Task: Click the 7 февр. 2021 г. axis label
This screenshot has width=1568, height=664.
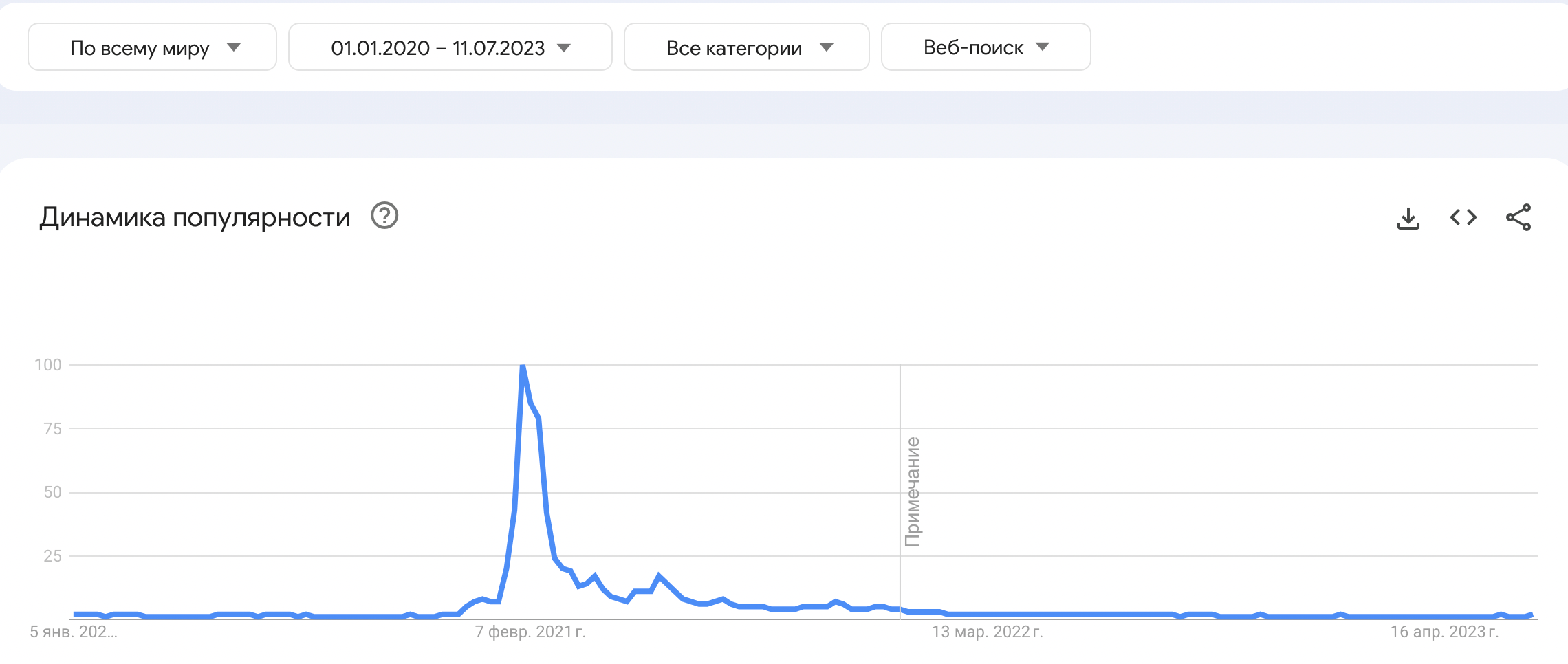Action: tap(530, 632)
